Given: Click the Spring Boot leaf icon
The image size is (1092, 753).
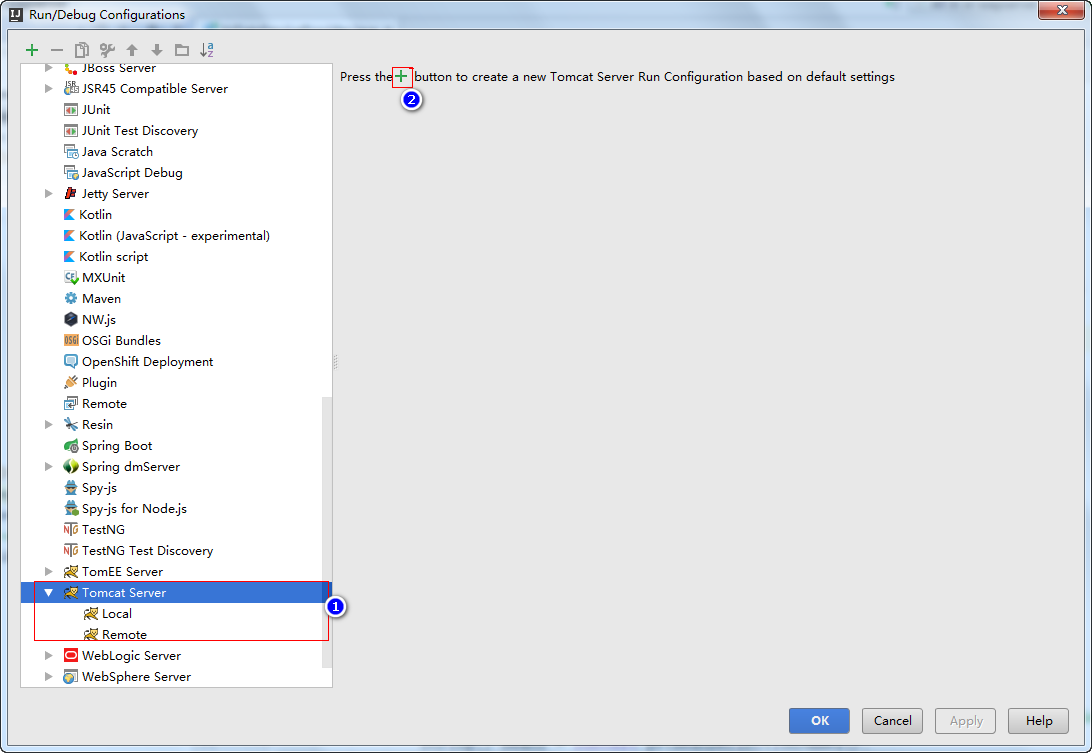Looking at the screenshot, I should 70,446.
